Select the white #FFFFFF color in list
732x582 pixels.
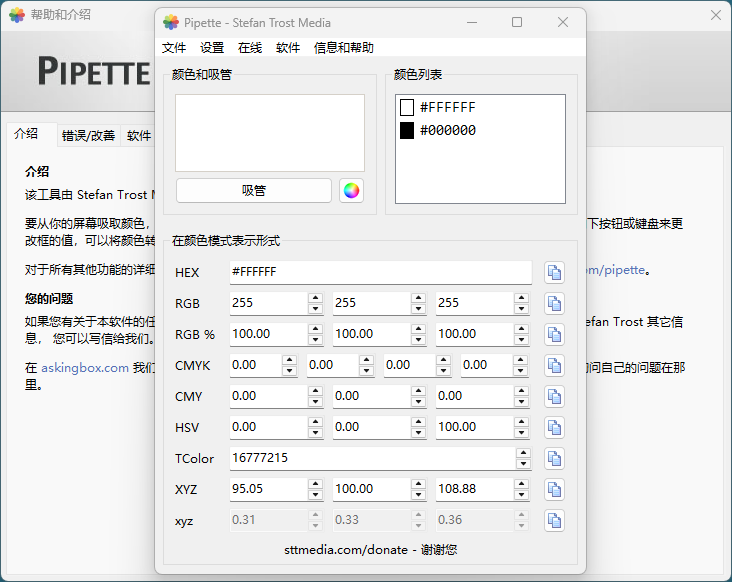click(x=446, y=107)
